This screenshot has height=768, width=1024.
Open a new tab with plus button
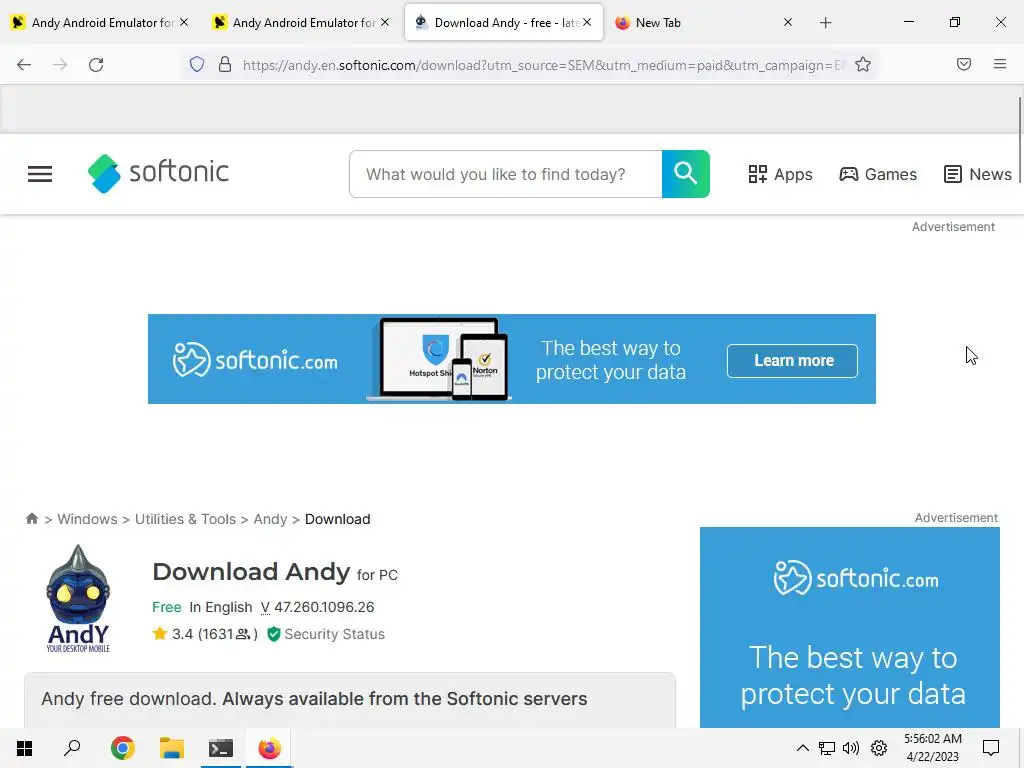coord(825,23)
